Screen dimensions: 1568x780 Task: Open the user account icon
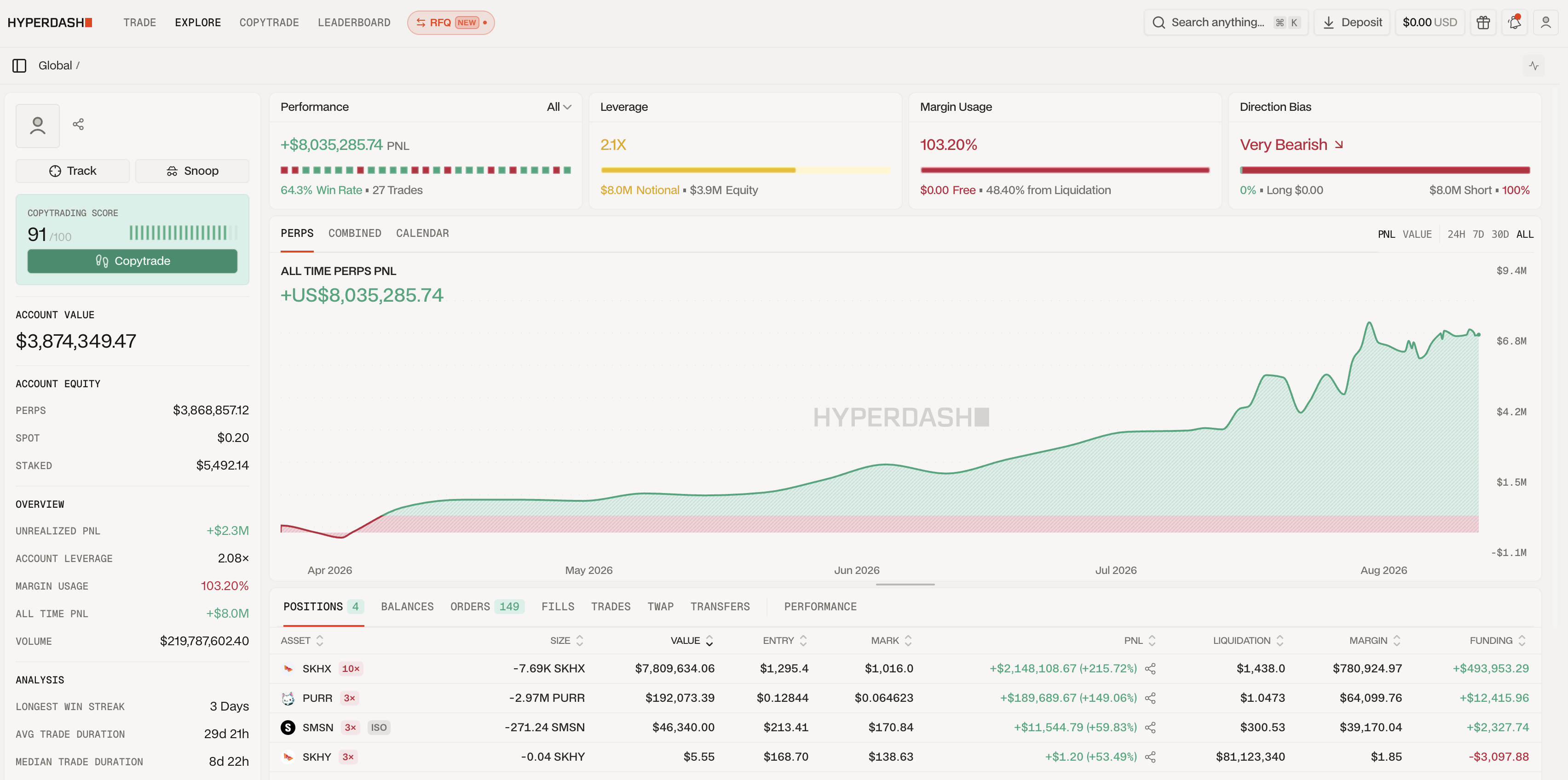(x=1545, y=23)
